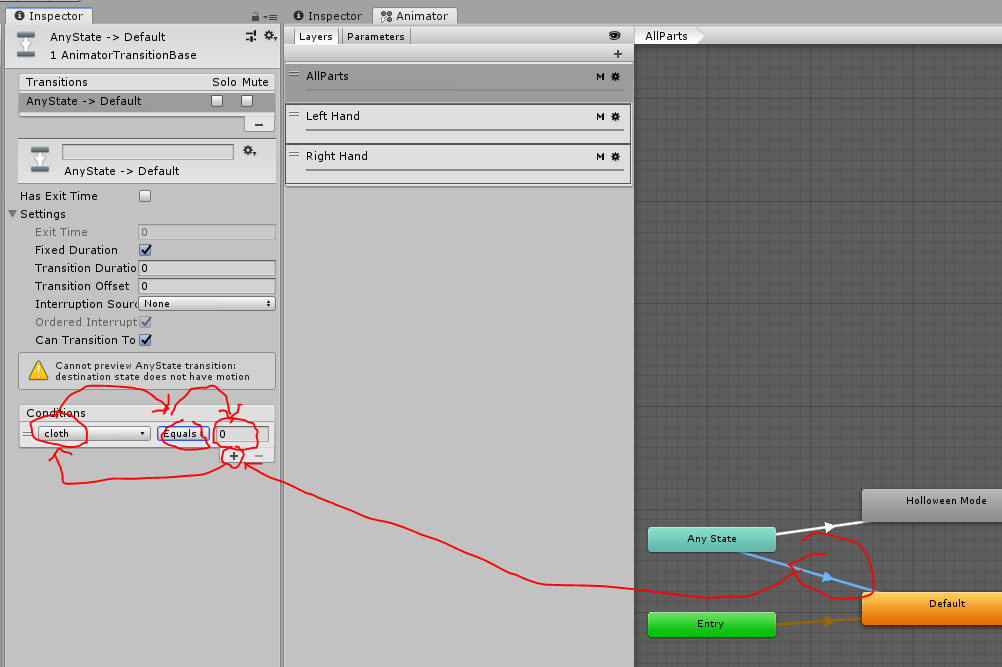This screenshot has height=667, width=1002.
Task: Click the Conditions list header
Action: (x=147, y=413)
